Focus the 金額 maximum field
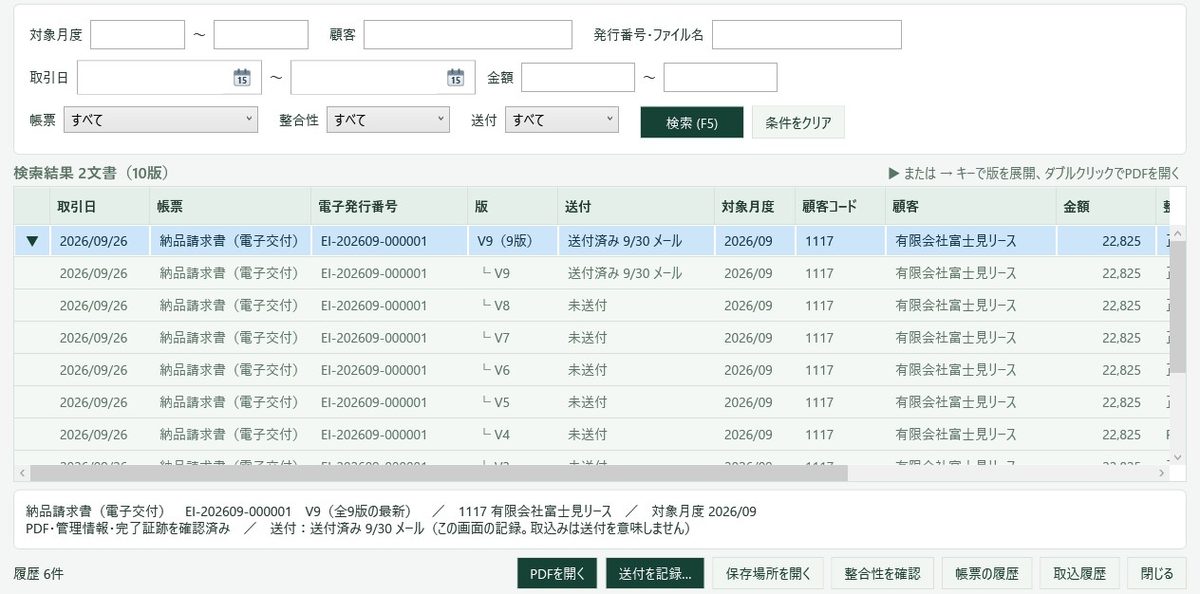The height and width of the screenshot is (594, 1200). (720, 77)
